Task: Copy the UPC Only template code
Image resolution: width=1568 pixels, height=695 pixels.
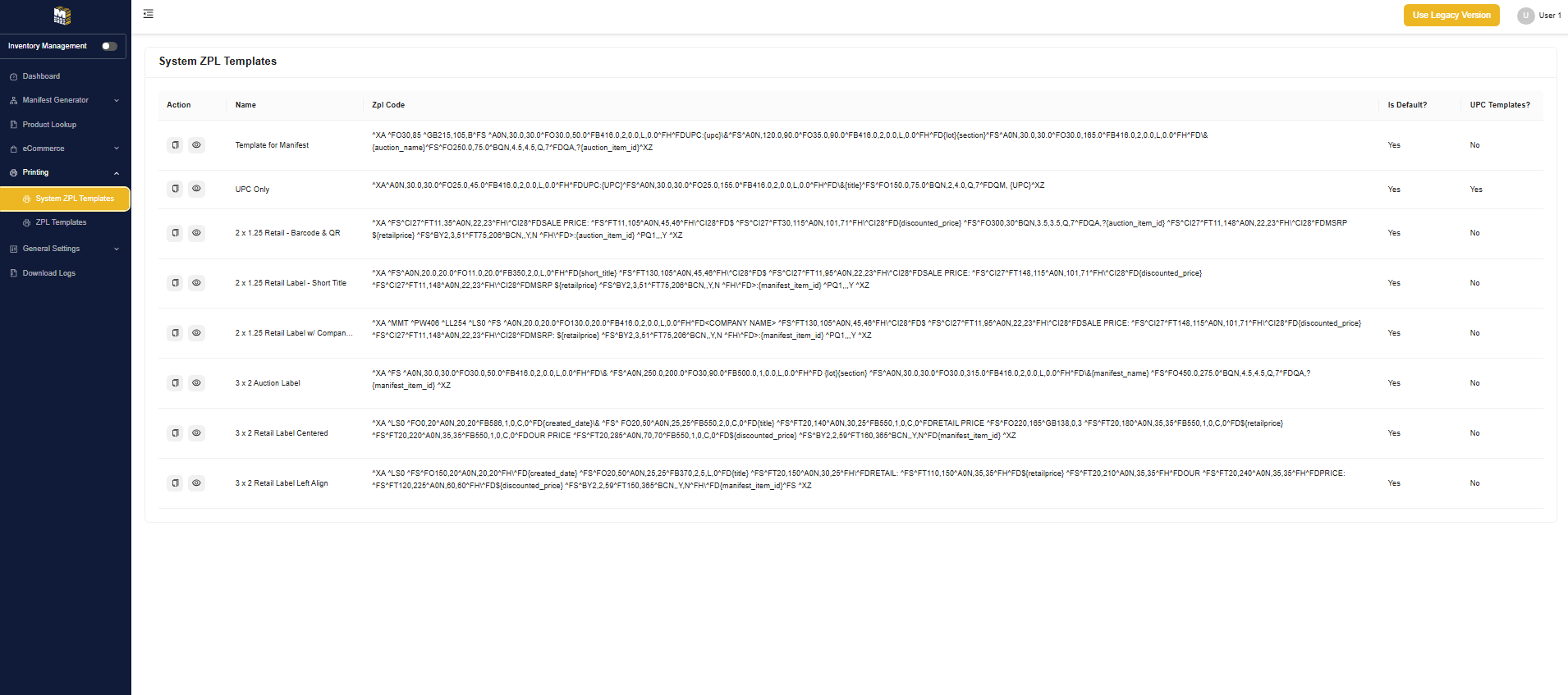Action: 175,189
